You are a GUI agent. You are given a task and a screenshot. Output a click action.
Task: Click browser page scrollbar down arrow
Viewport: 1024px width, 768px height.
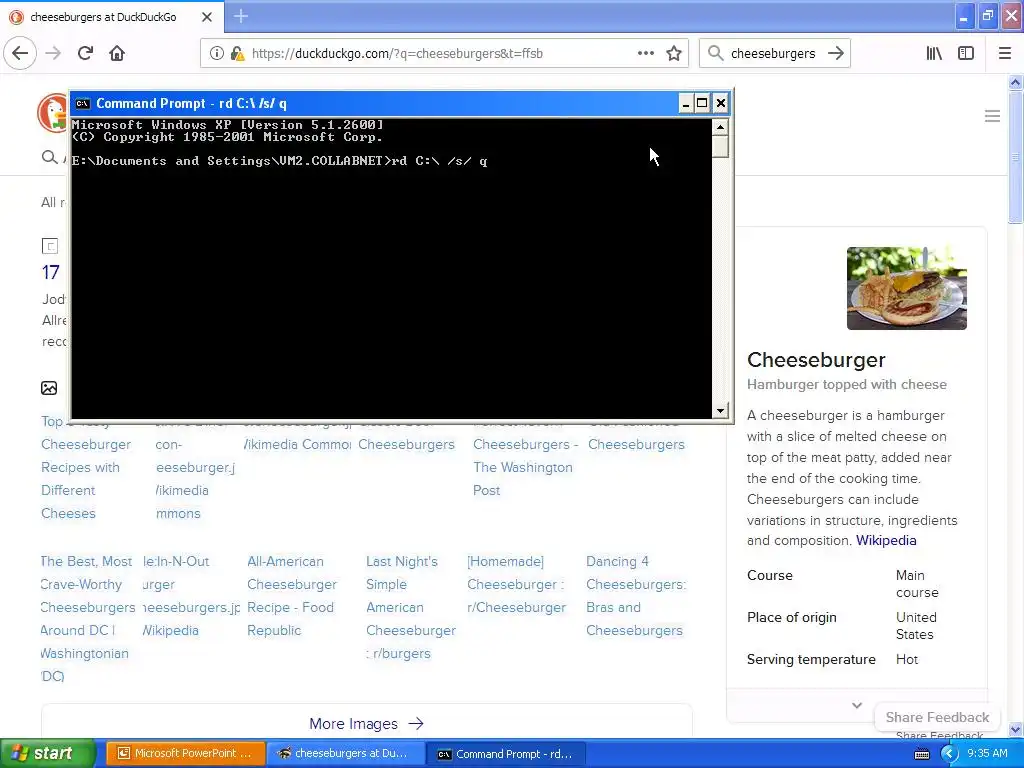pyautogui.click(x=1015, y=729)
